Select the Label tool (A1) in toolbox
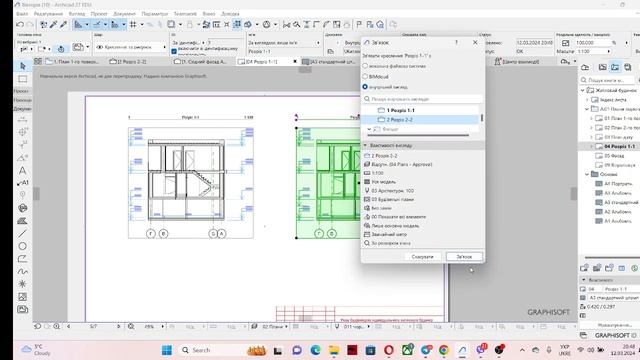 (22, 183)
